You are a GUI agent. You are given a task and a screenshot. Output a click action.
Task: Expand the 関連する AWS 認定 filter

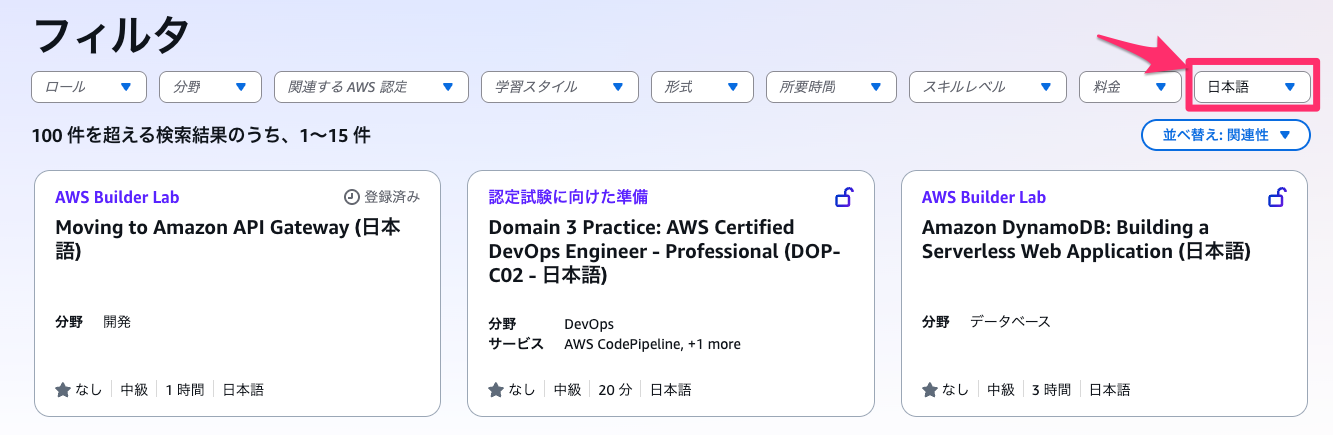point(371,87)
